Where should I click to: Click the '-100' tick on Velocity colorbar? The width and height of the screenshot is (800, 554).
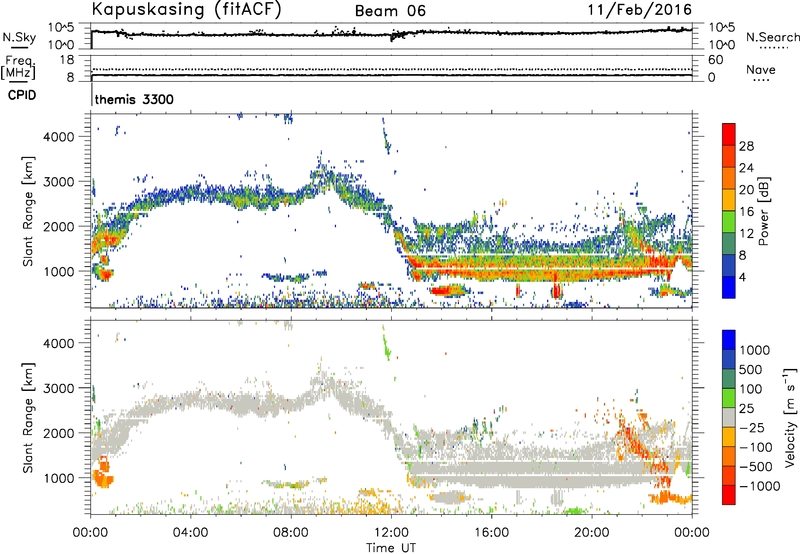pos(757,447)
